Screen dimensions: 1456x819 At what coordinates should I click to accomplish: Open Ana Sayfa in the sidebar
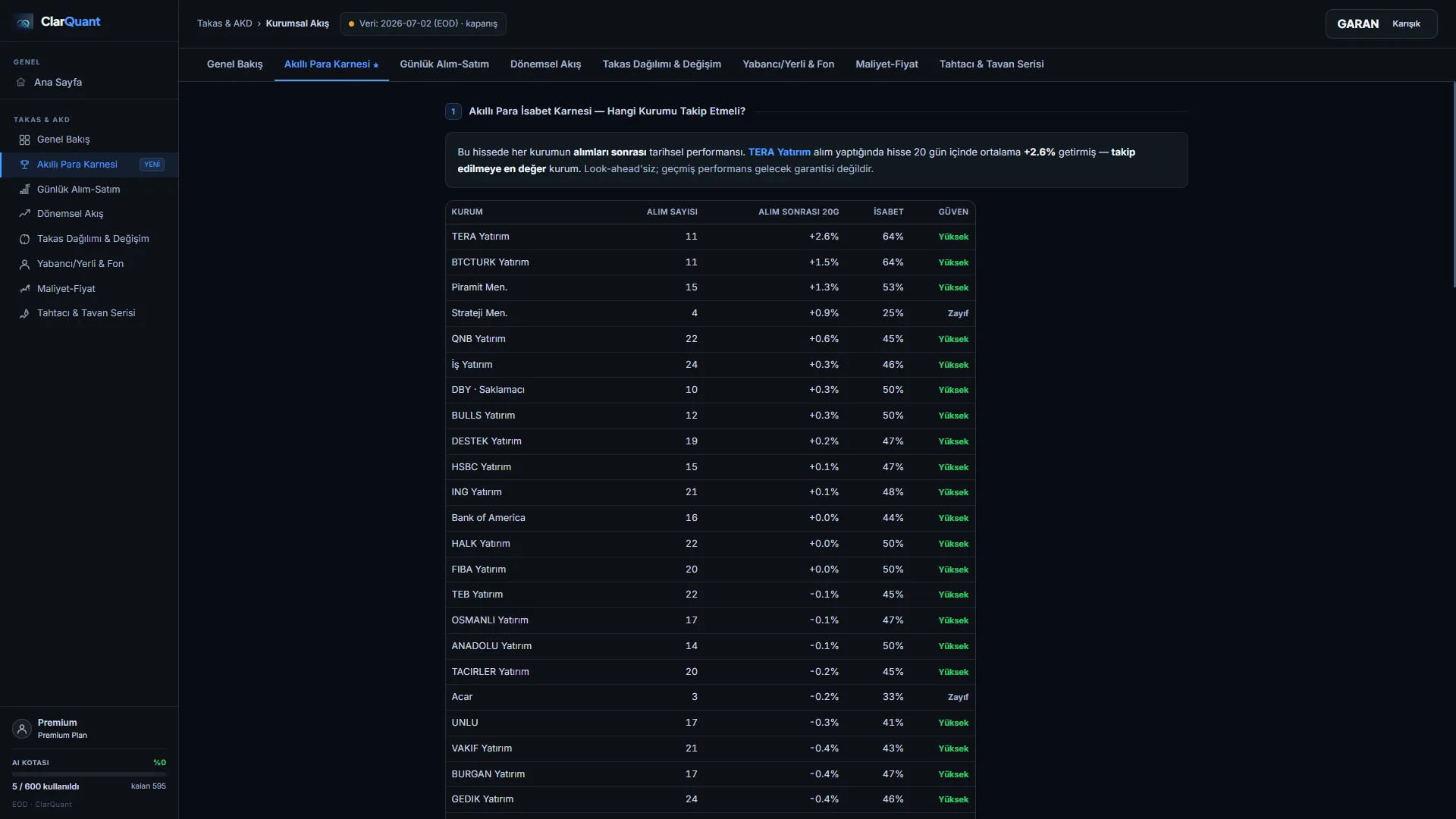89,83
